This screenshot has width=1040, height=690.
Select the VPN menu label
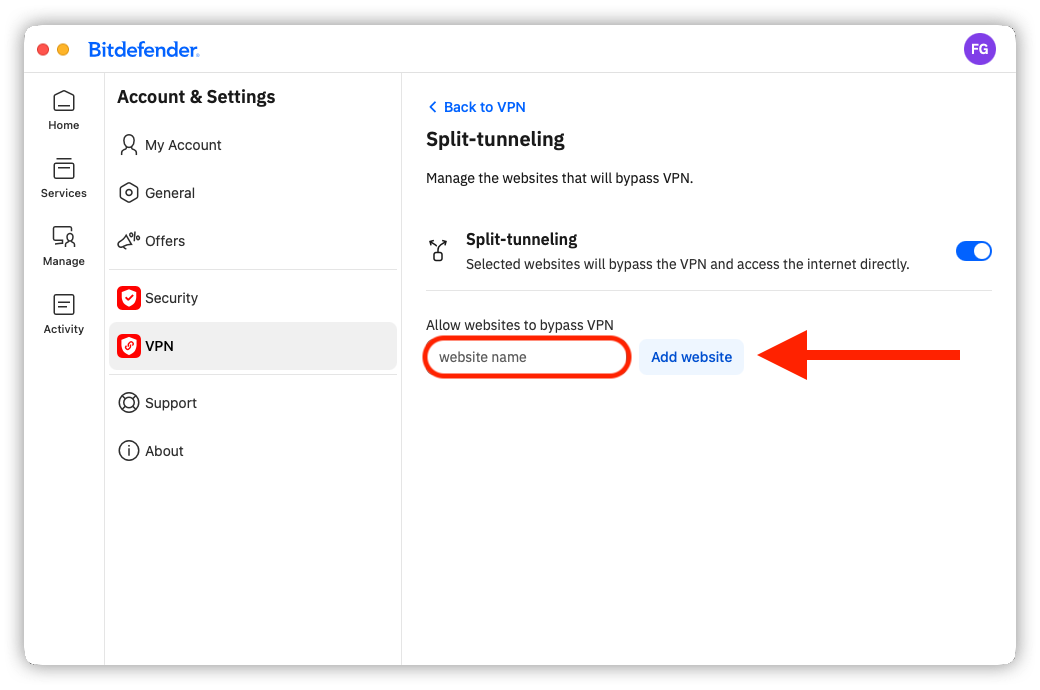click(x=159, y=346)
